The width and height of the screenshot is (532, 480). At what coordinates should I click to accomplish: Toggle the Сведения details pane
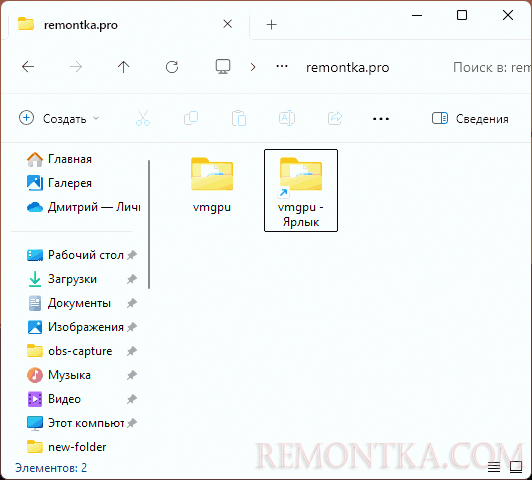pos(470,118)
